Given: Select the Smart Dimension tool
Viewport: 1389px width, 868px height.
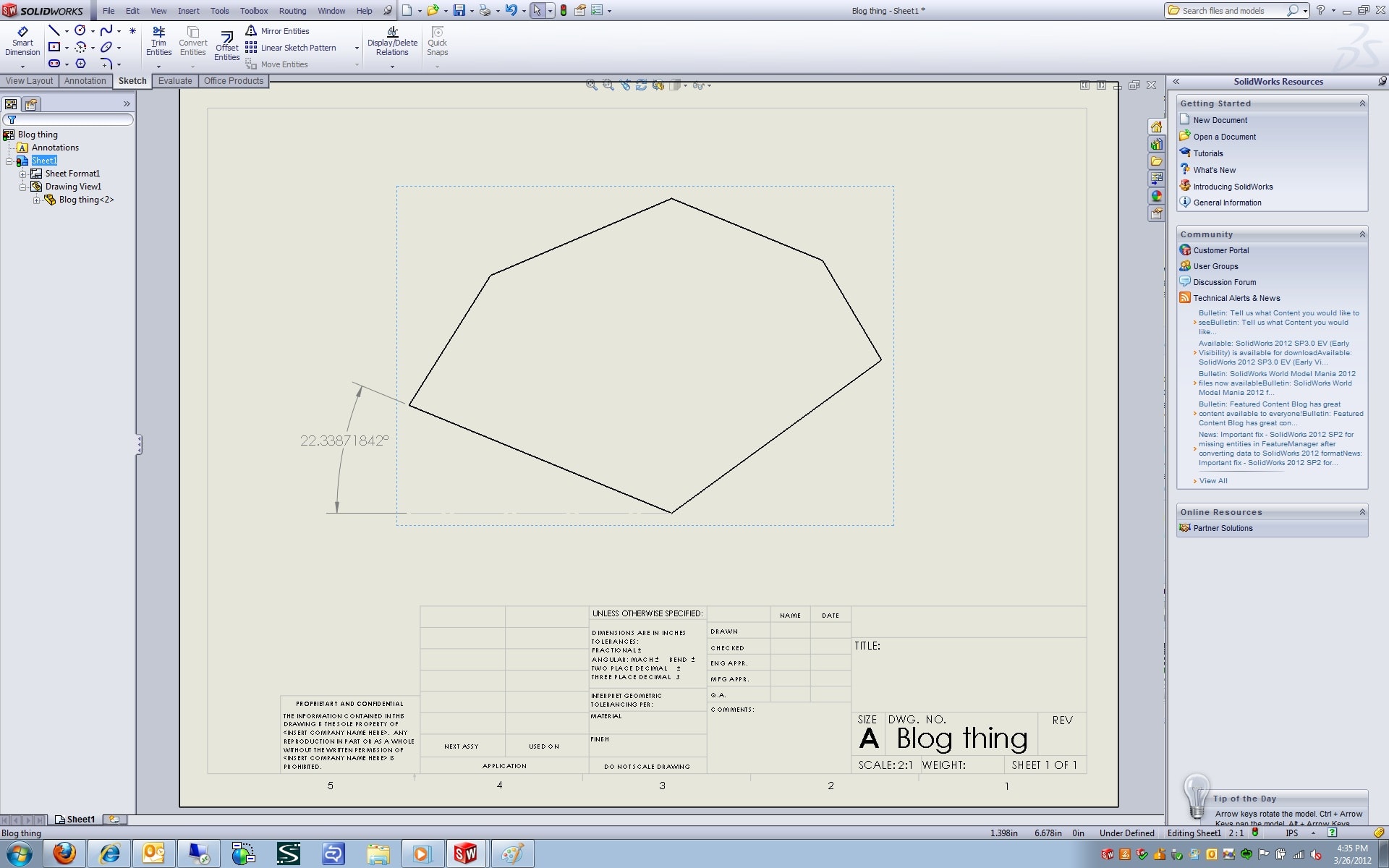Looking at the screenshot, I should [22, 41].
